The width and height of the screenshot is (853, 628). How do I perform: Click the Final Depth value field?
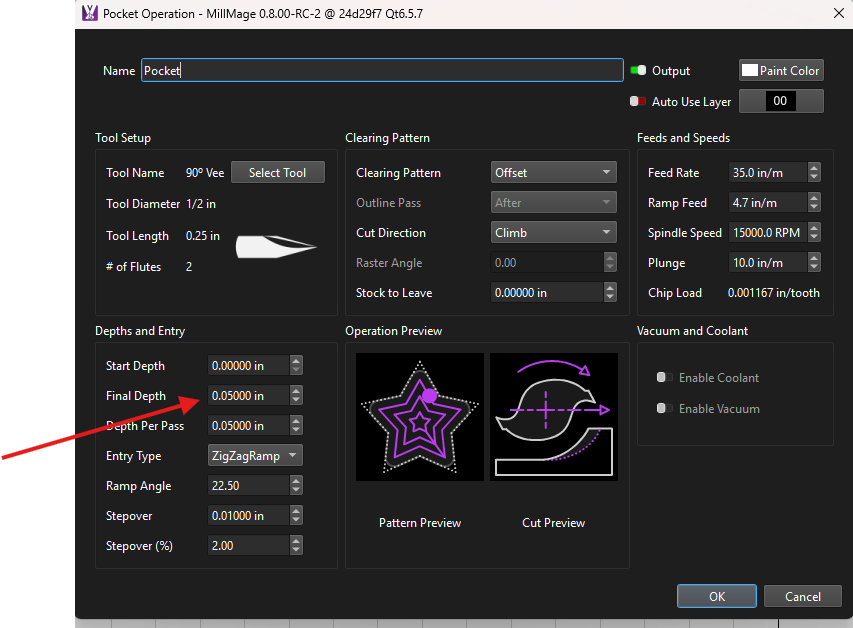click(x=248, y=395)
